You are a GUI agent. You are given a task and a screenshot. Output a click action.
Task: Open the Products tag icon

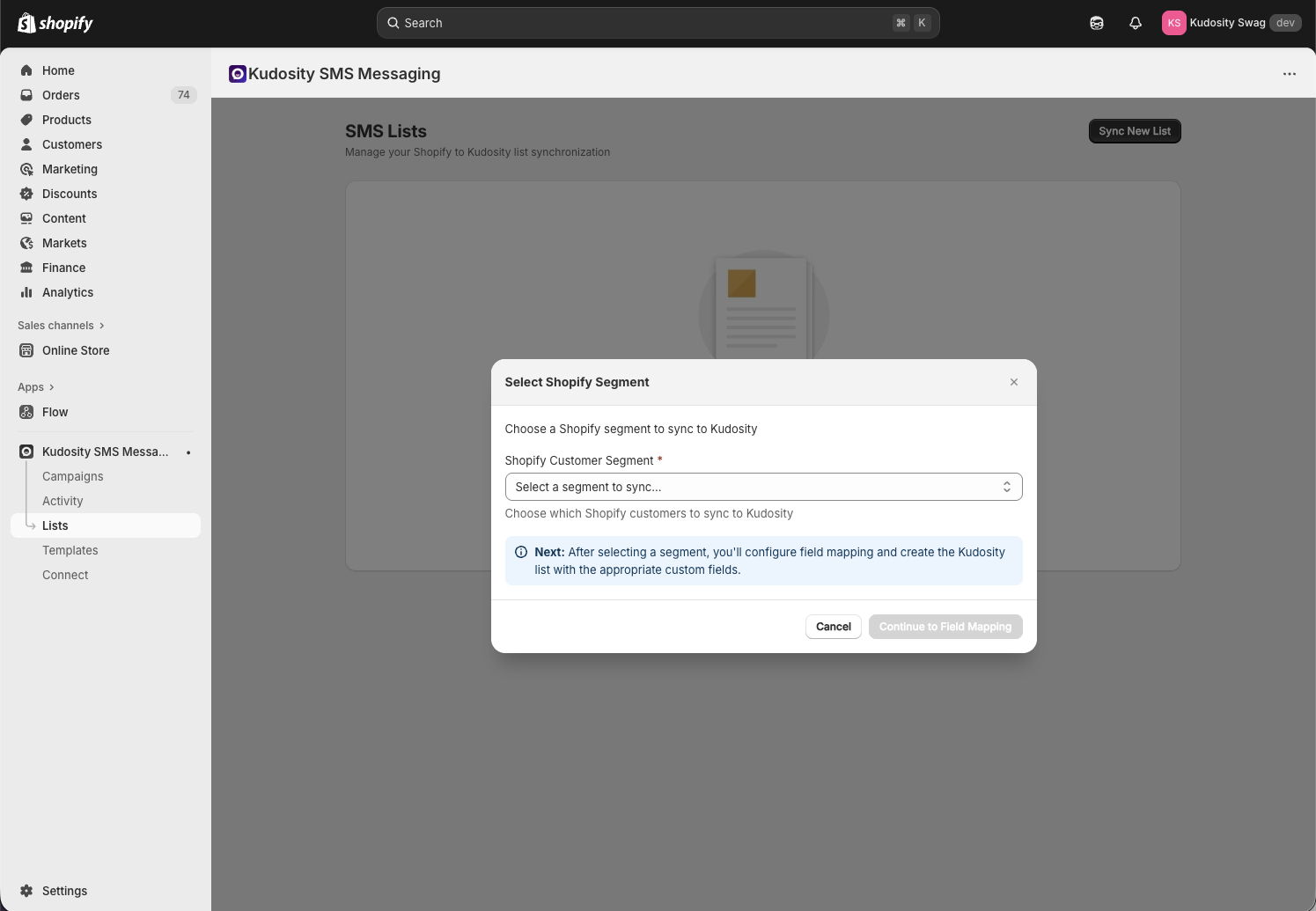26,120
